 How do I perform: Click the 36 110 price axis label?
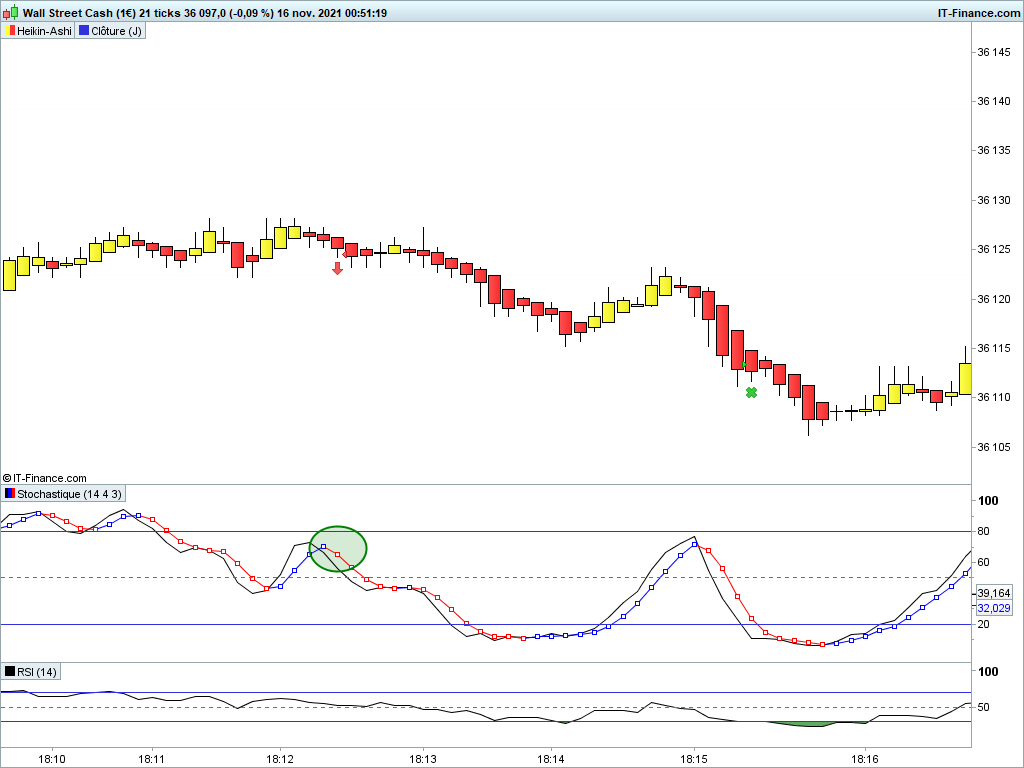tap(994, 397)
